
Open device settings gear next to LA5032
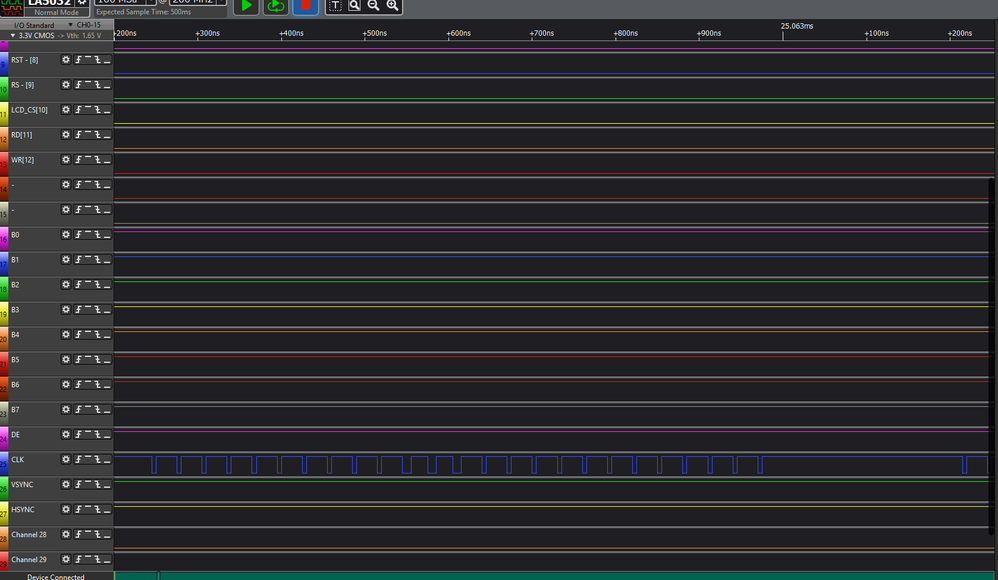pyautogui.click(x=81, y=3)
